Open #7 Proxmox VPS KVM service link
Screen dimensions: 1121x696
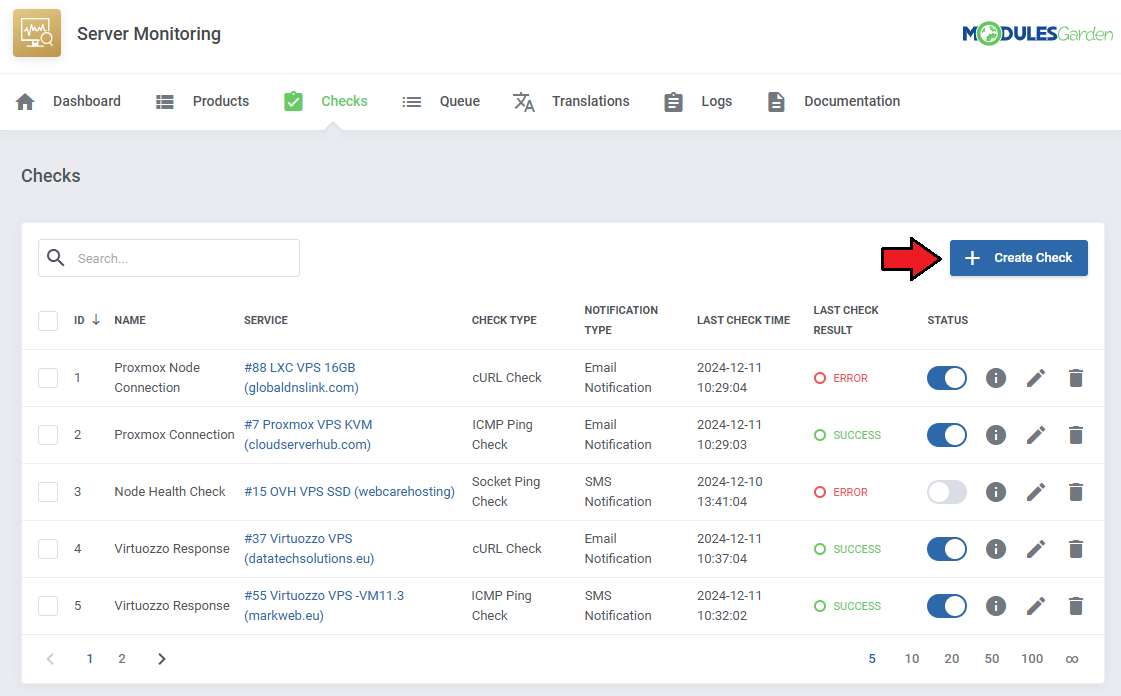(x=308, y=434)
